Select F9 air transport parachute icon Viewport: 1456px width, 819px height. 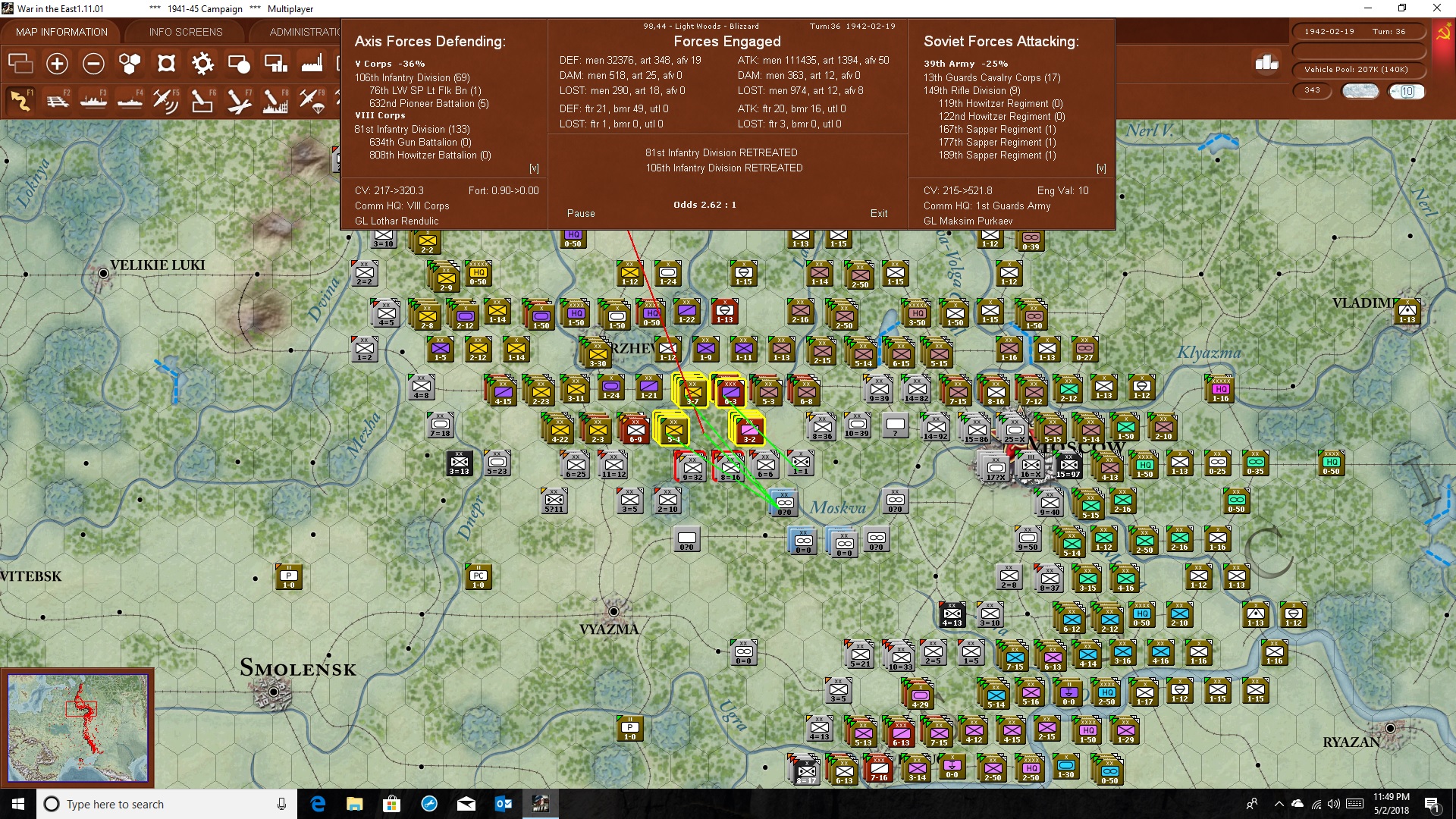point(312,101)
